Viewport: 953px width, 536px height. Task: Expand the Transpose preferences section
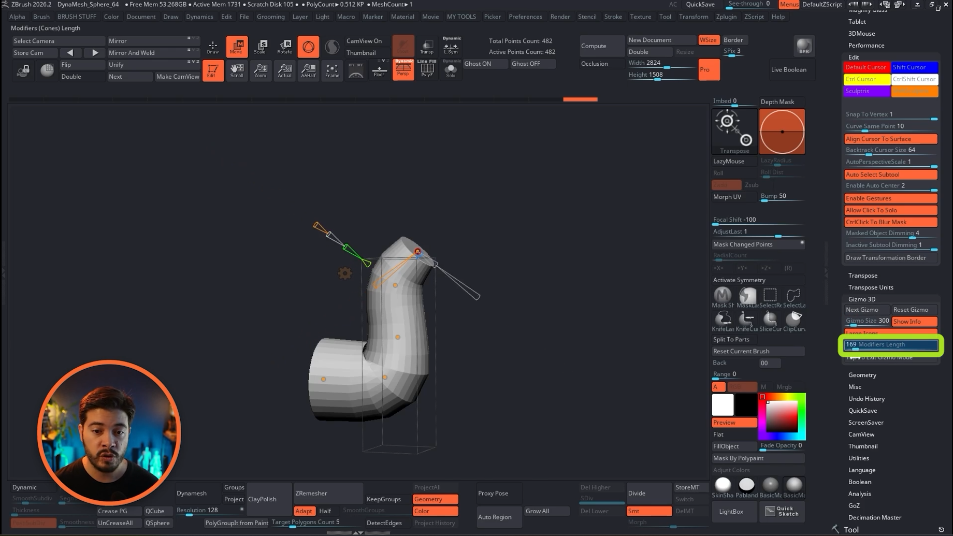pos(862,275)
